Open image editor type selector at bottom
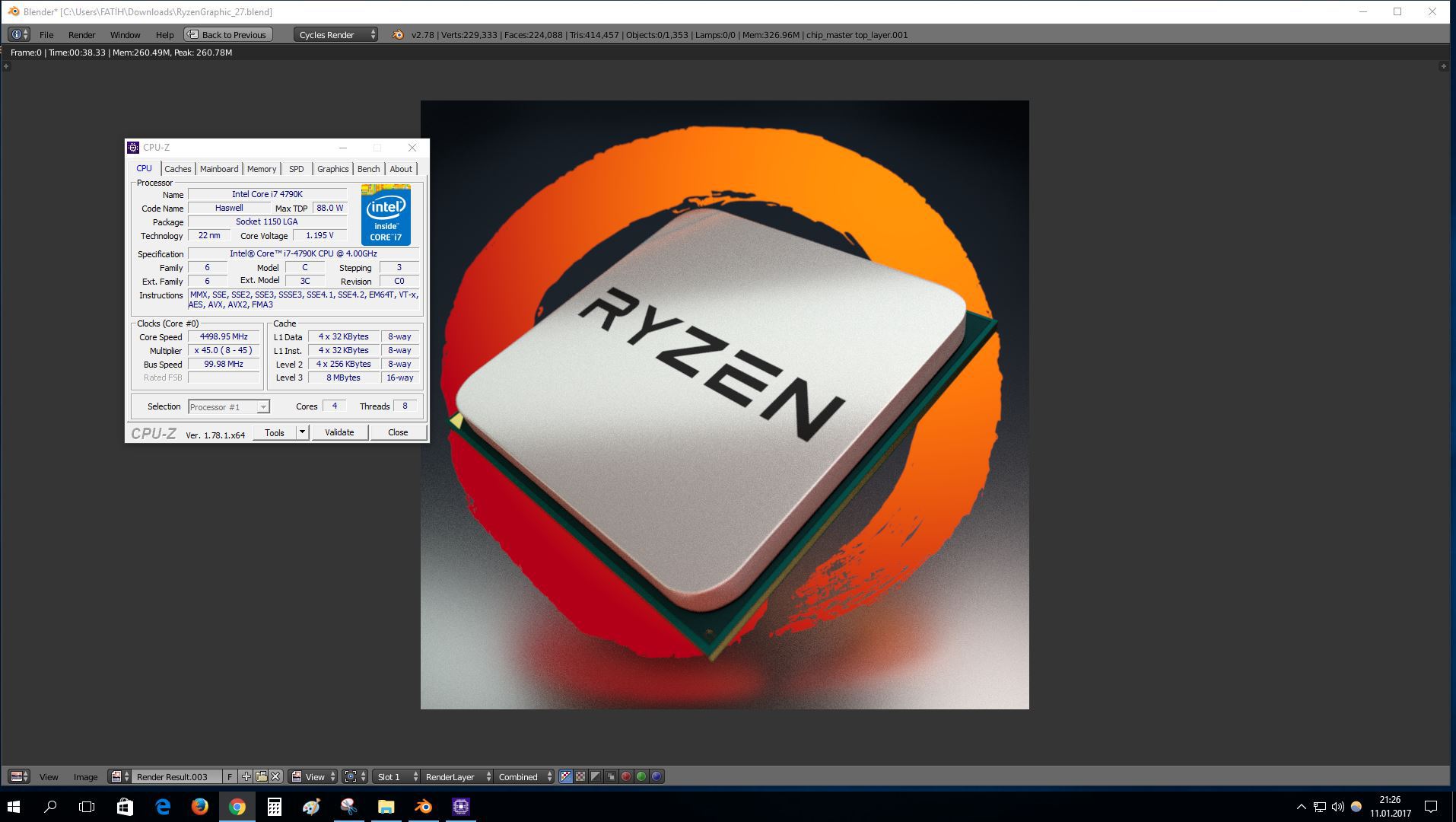This screenshot has width=1456, height=822. pyautogui.click(x=19, y=776)
